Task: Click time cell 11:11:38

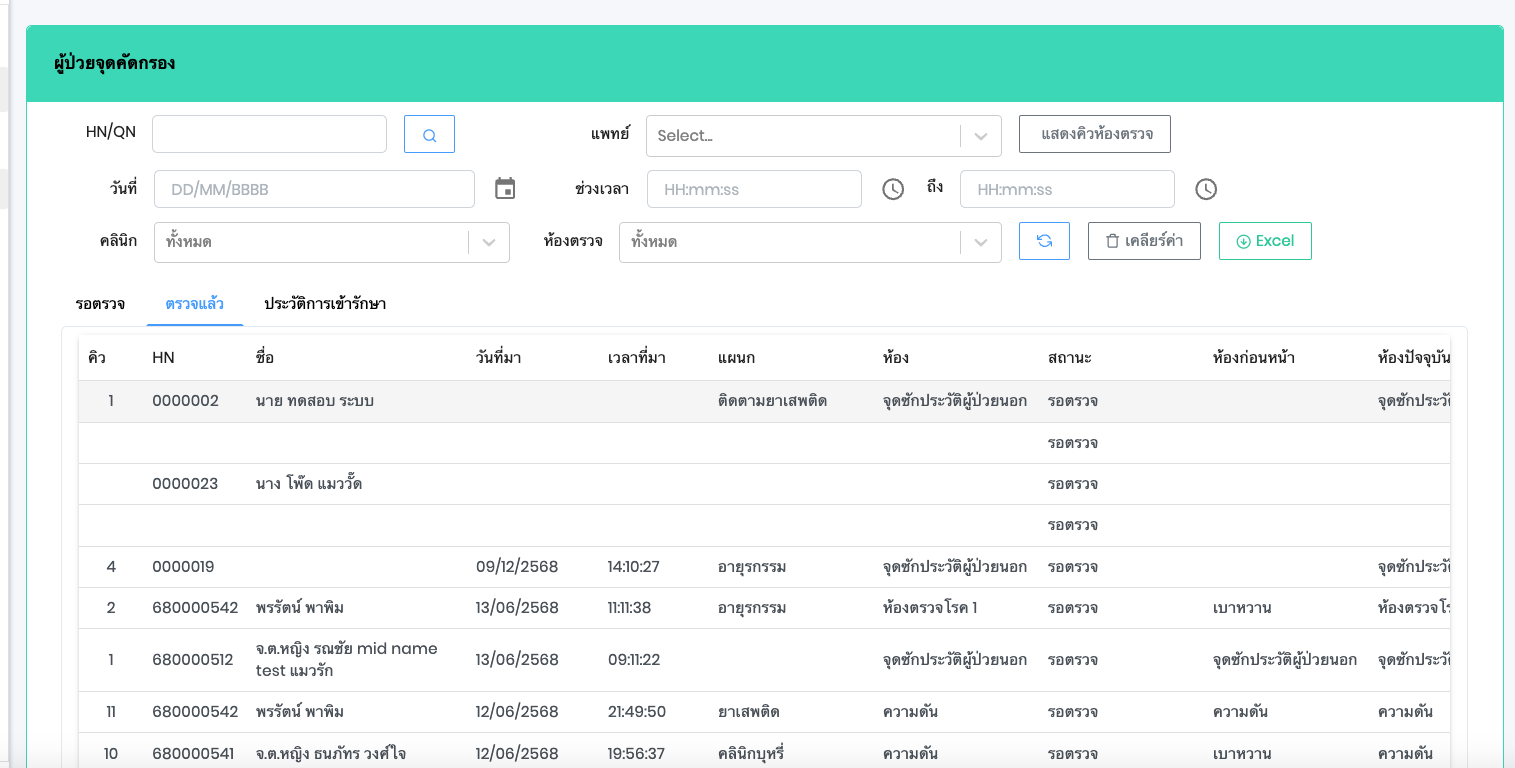Action: click(629, 608)
